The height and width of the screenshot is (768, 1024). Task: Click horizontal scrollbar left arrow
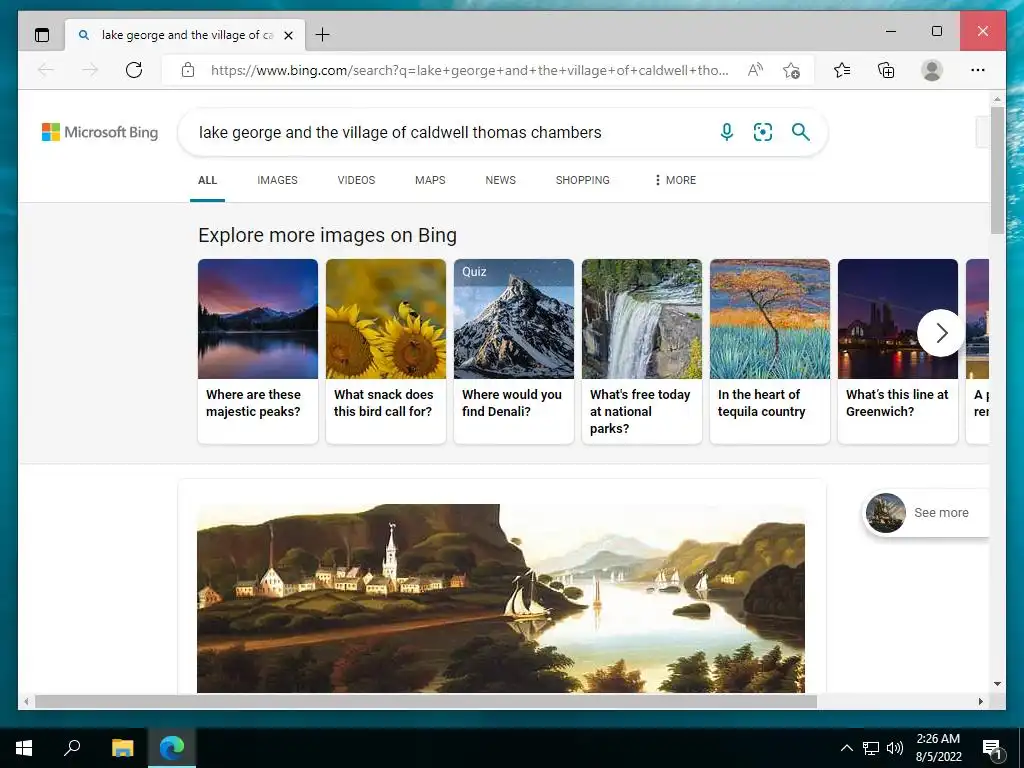click(26, 701)
